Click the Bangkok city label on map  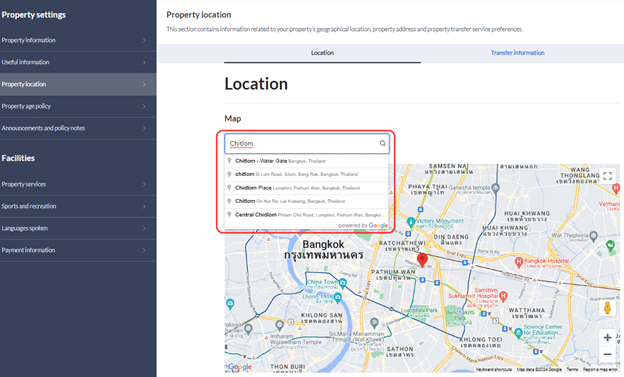(x=323, y=249)
